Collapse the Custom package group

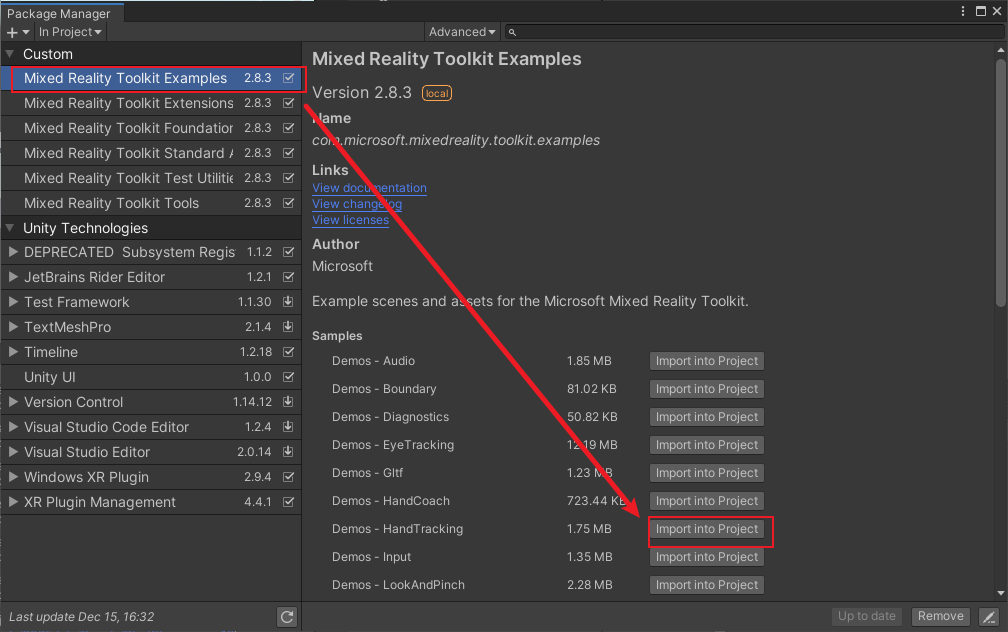click(10, 54)
